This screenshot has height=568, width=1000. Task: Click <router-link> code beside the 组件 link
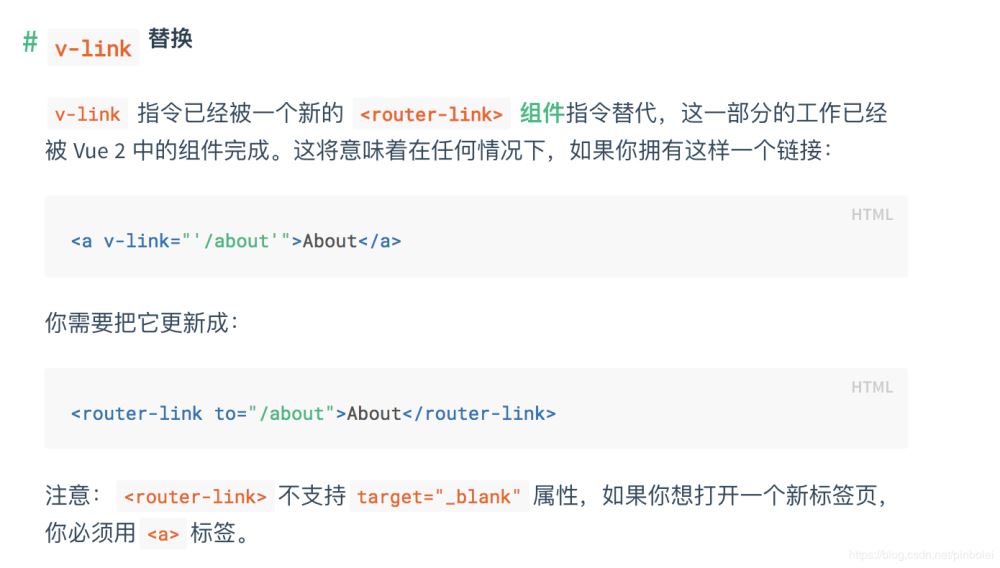[432, 114]
